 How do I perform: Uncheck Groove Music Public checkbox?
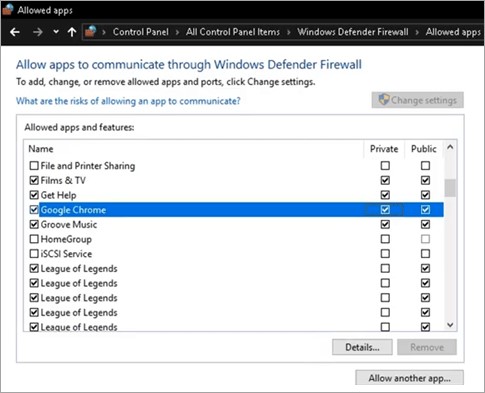tap(425, 224)
